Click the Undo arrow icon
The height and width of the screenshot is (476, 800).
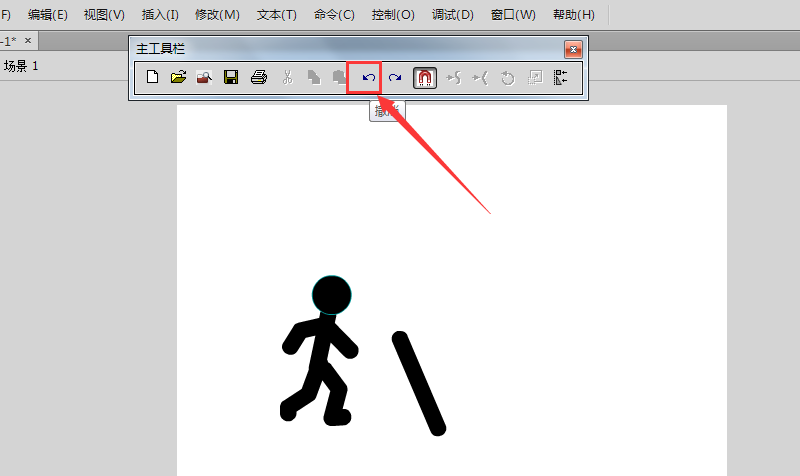point(368,78)
